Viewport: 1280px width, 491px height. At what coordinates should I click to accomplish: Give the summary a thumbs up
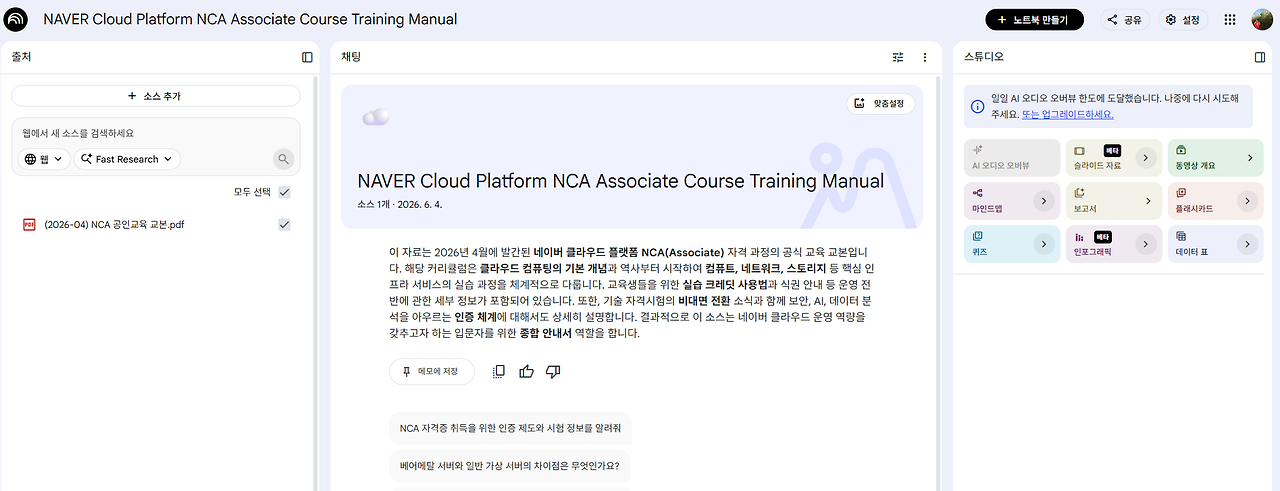(x=526, y=371)
